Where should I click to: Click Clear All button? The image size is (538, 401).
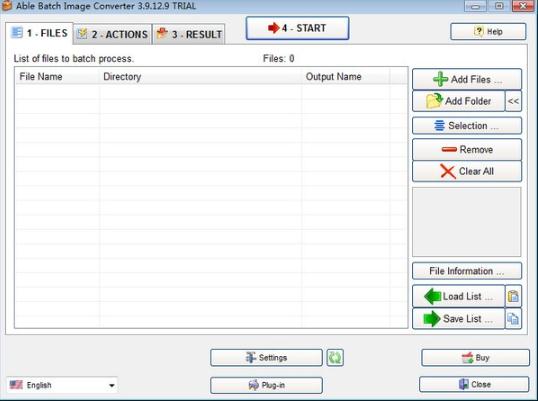(467, 171)
